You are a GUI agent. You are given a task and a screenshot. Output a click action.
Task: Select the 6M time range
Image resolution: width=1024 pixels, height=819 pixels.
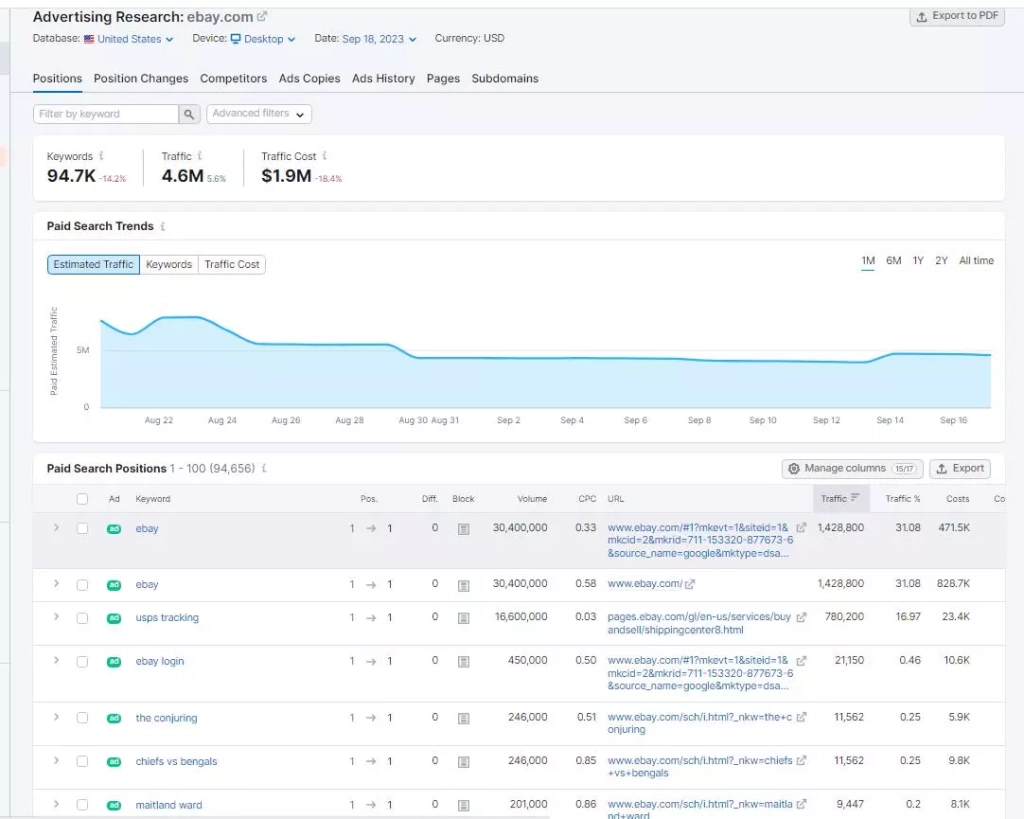click(893, 261)
